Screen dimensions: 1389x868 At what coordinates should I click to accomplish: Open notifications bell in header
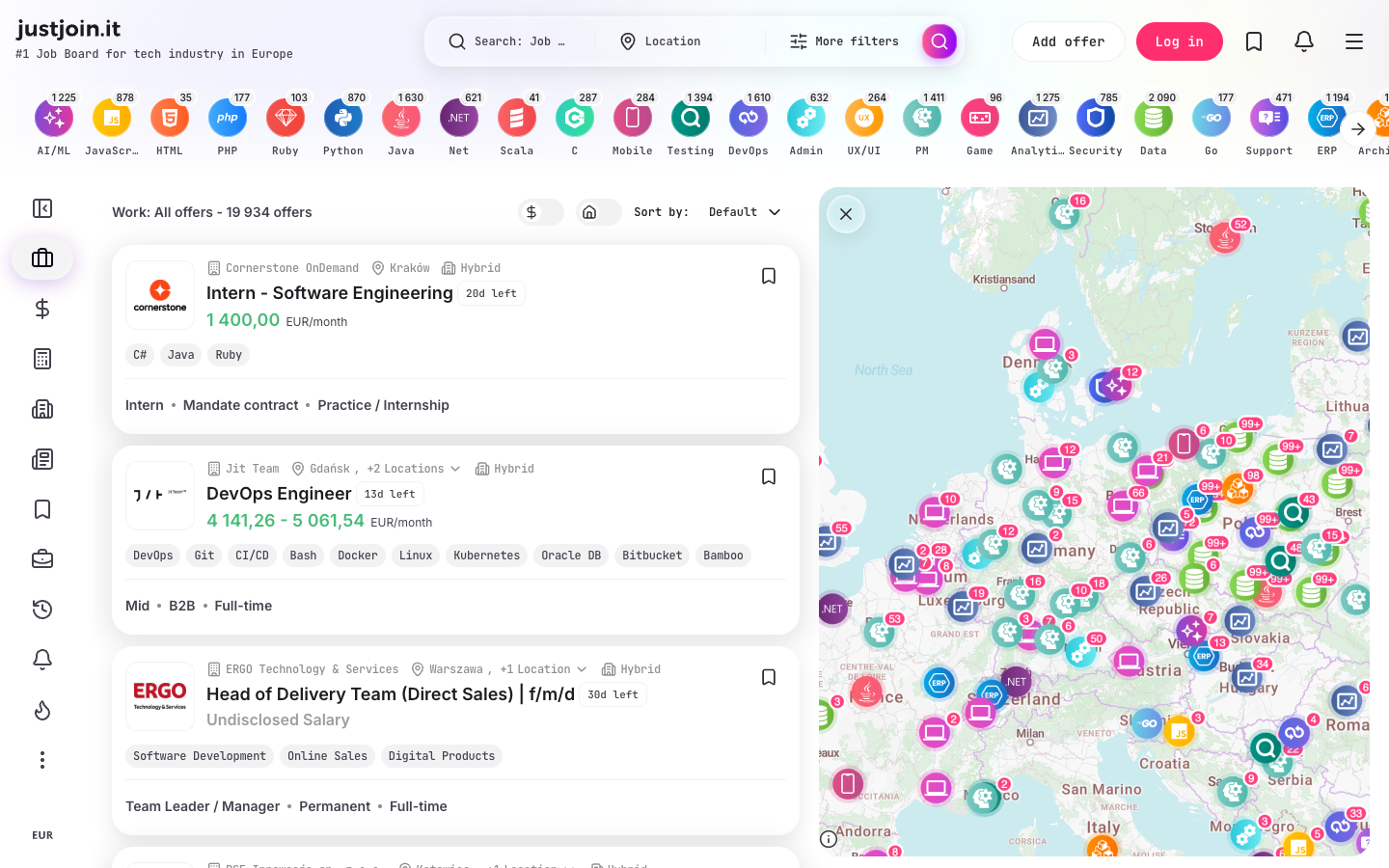click(x=1304, y=41)
